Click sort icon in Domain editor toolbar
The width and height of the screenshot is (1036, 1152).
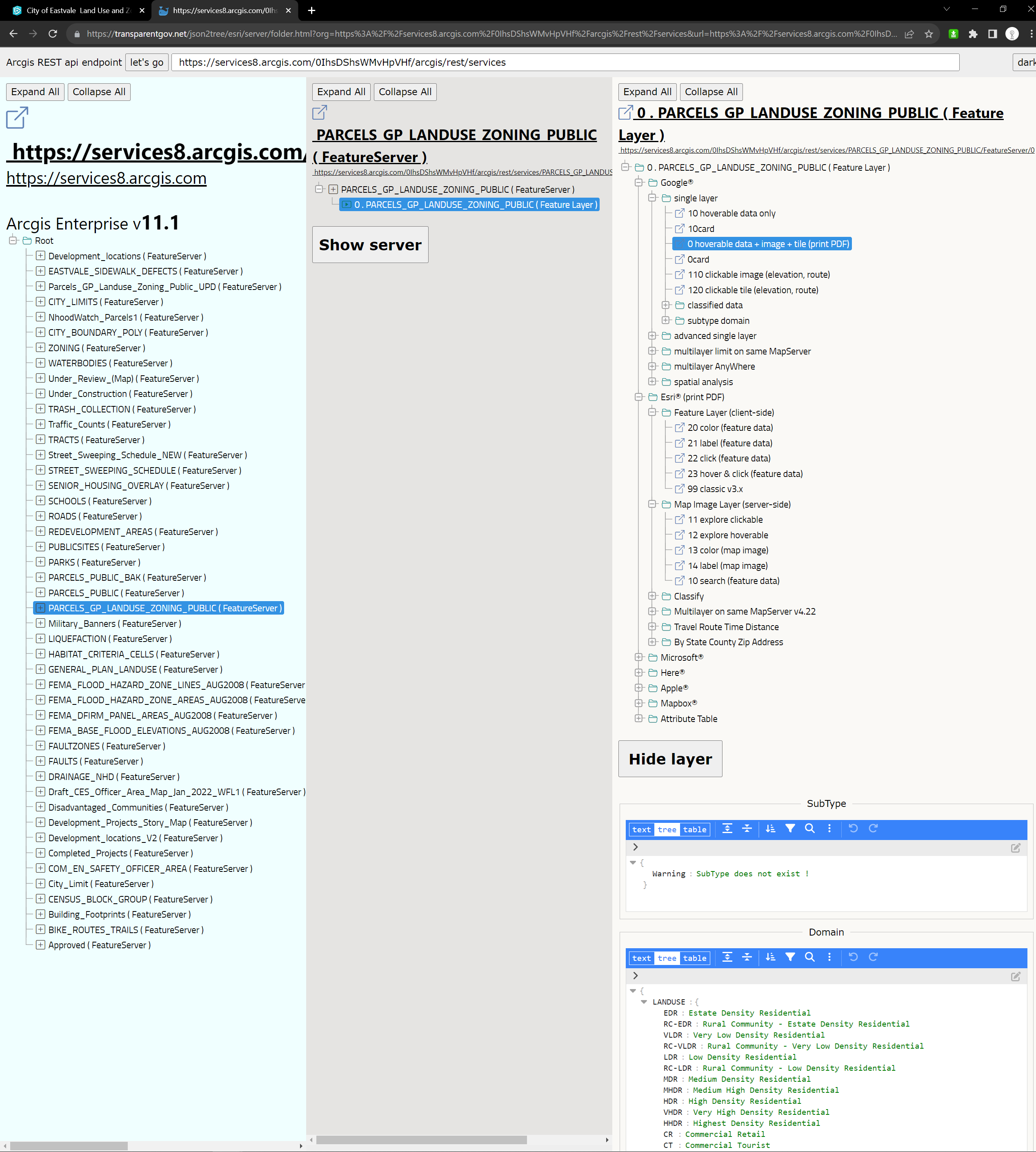[x=770, y=957]
